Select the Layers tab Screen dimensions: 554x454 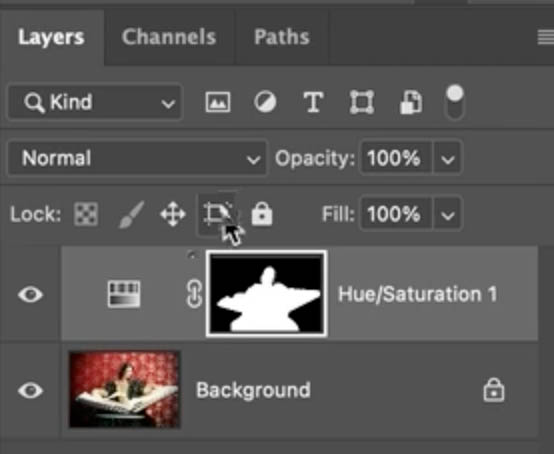[x=51, y=37]
